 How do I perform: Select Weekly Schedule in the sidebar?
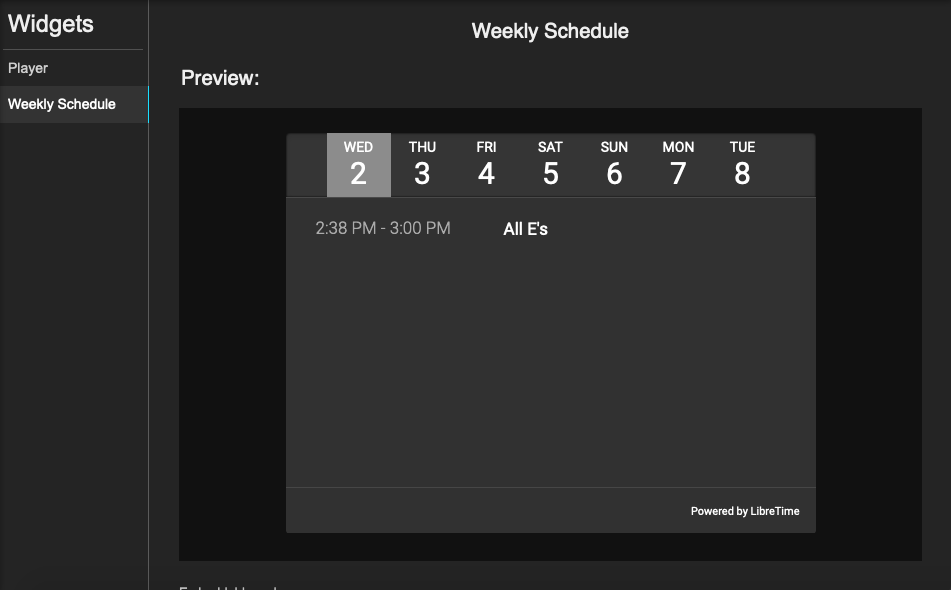pos(62,104)
